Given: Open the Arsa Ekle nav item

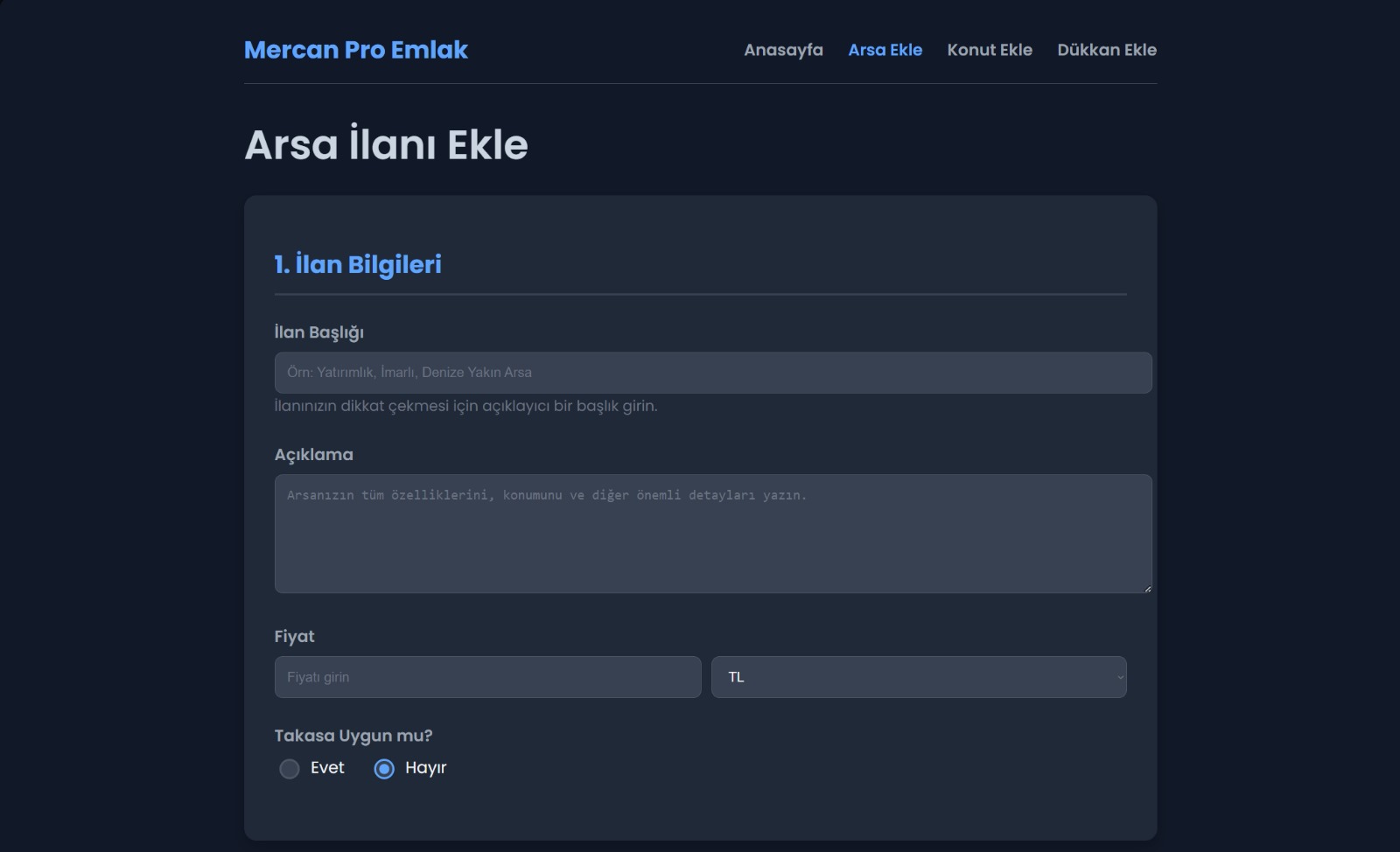Looking at the screenshot, I should click(885, 50).
